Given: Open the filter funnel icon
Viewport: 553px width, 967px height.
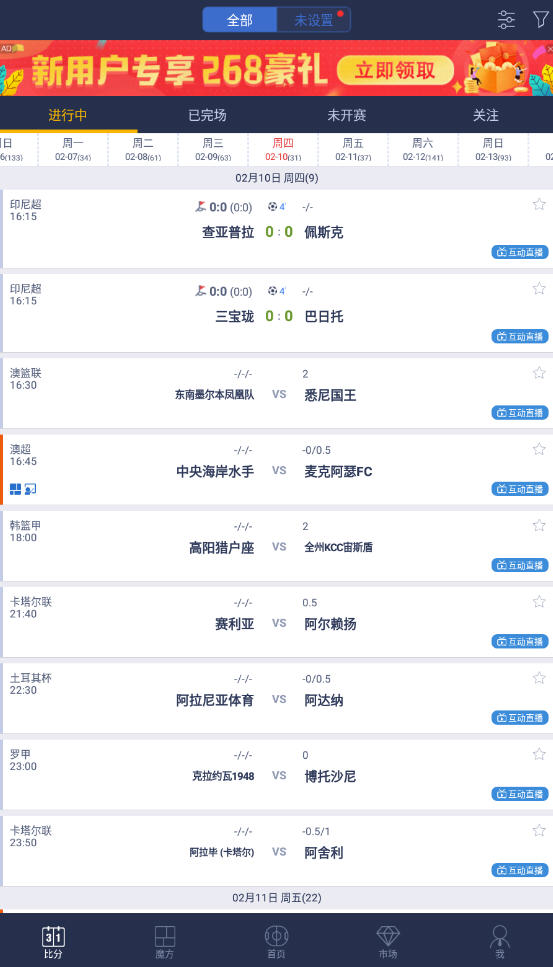Looking at the screenshot, I should 540,20.
